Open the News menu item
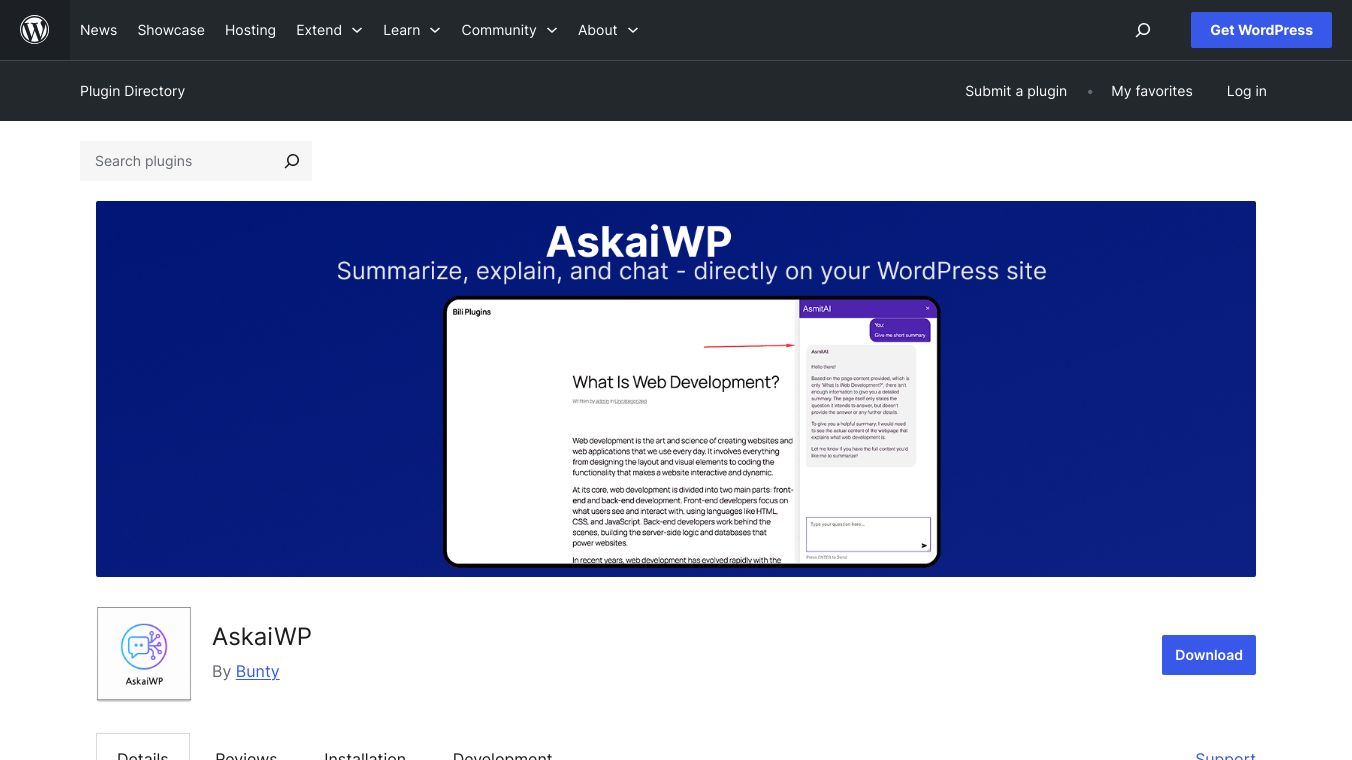 (x=98, y=30)
